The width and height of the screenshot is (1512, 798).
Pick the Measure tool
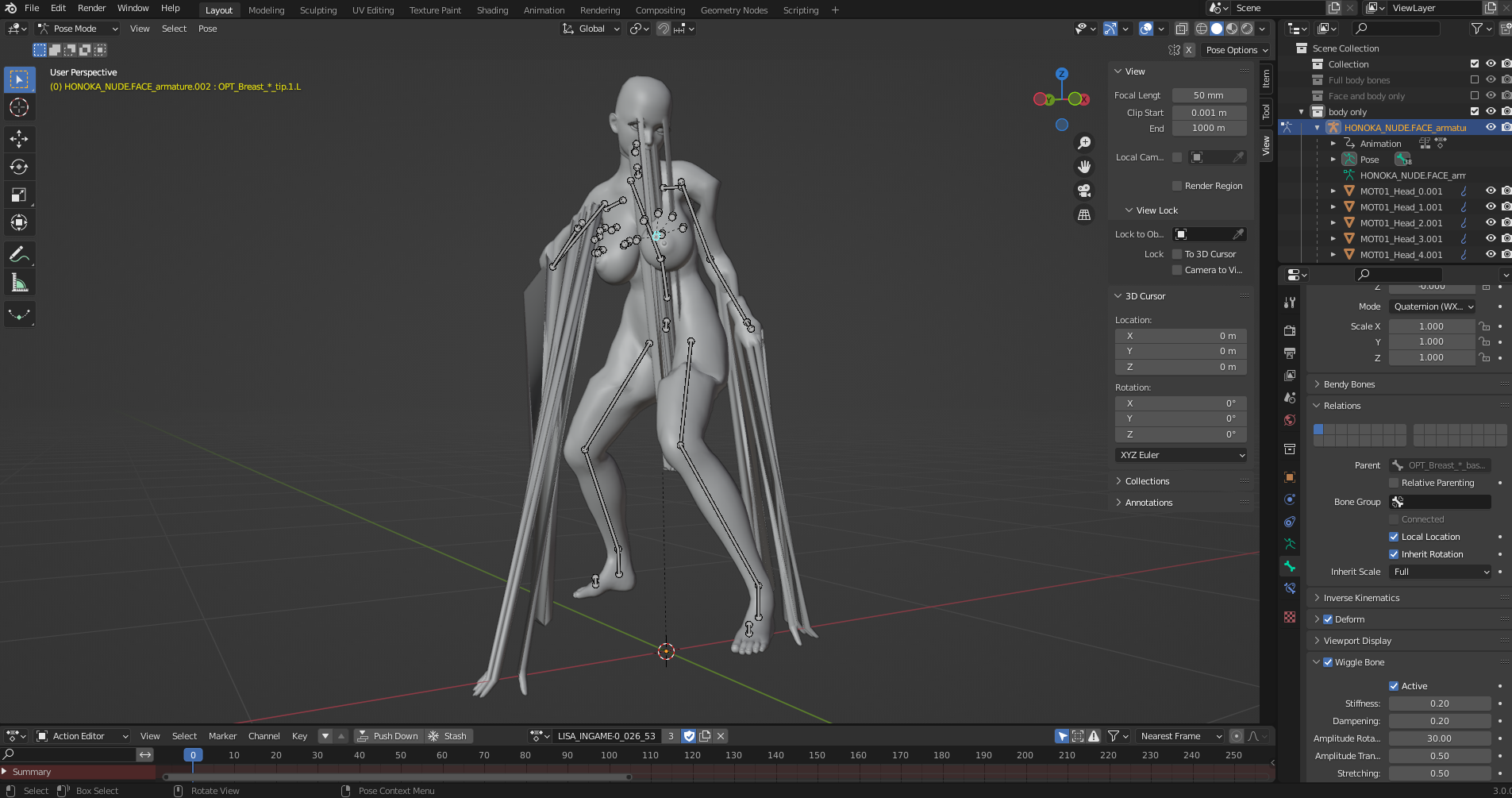(19, 283)
